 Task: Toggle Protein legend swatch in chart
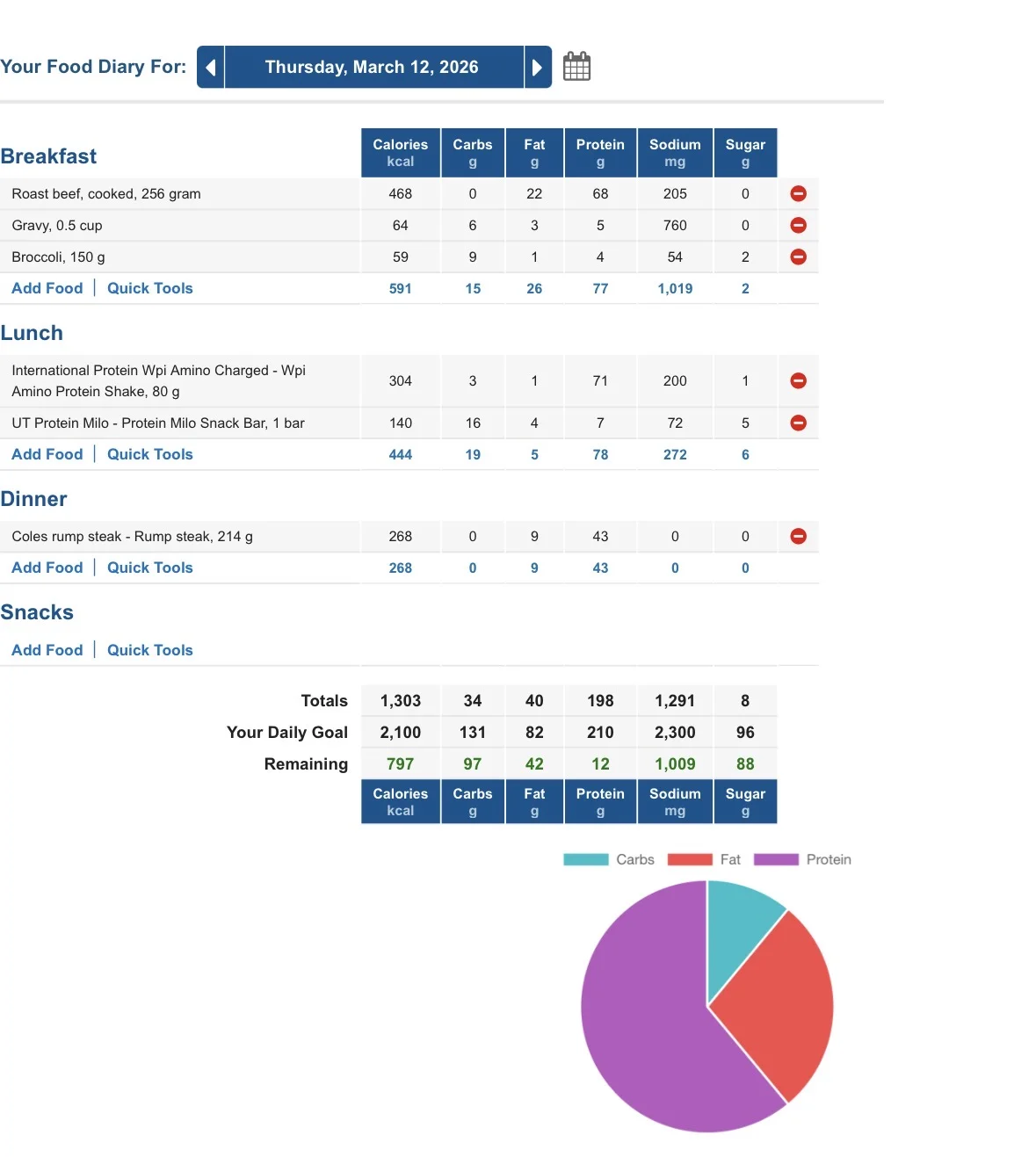pos(776,860)
